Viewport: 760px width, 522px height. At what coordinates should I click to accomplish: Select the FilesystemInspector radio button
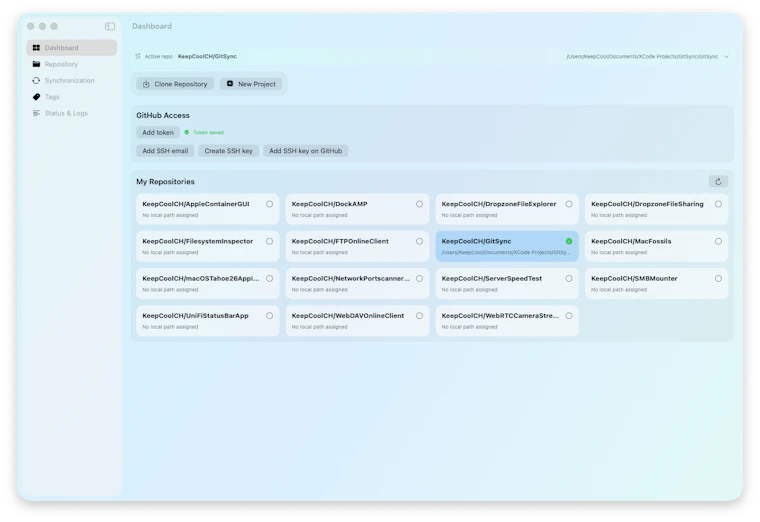(x=269, y=241)
